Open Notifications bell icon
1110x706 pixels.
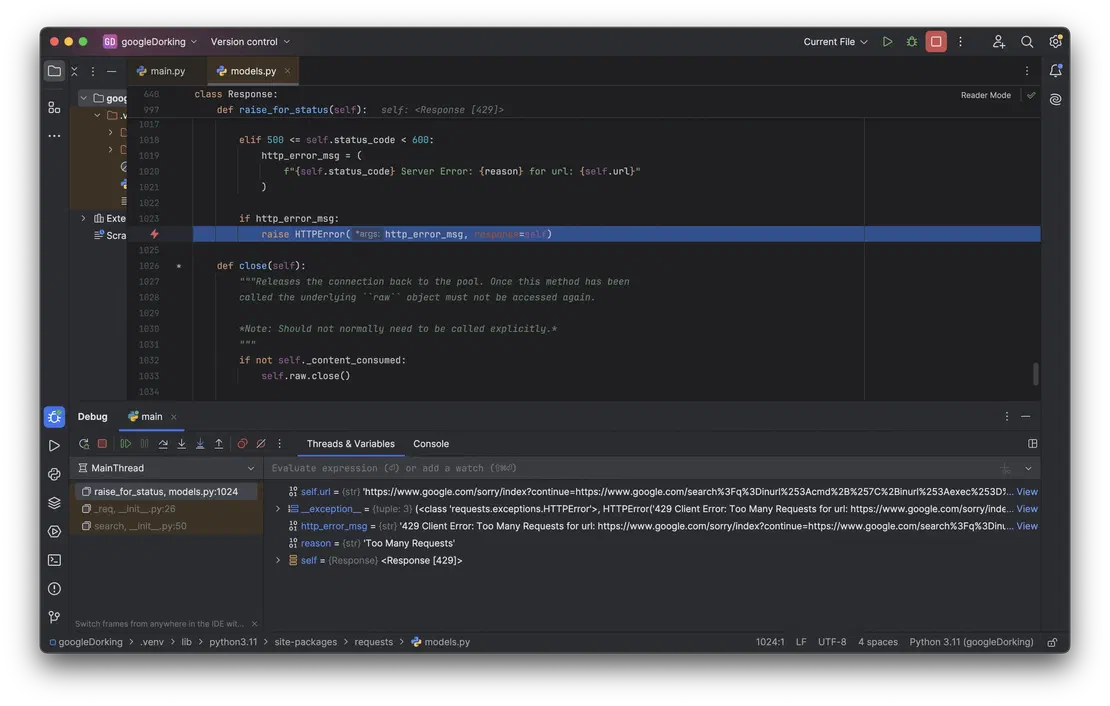tap(1055, 70)
